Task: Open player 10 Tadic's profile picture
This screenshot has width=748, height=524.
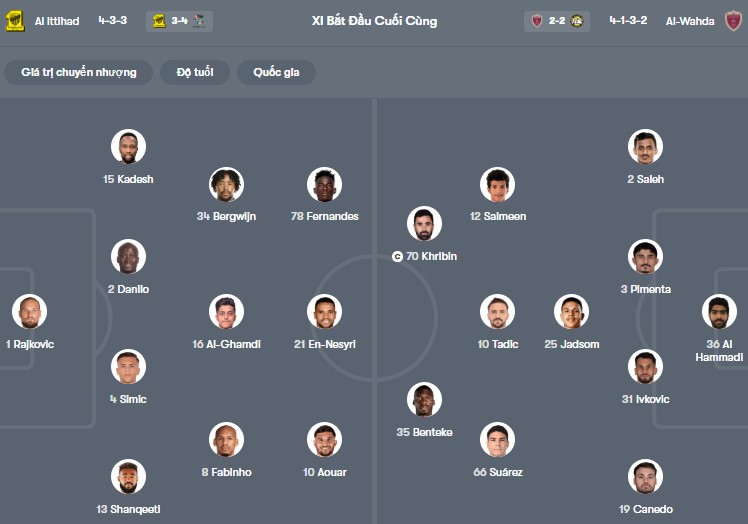Action: tap(496, 312)
